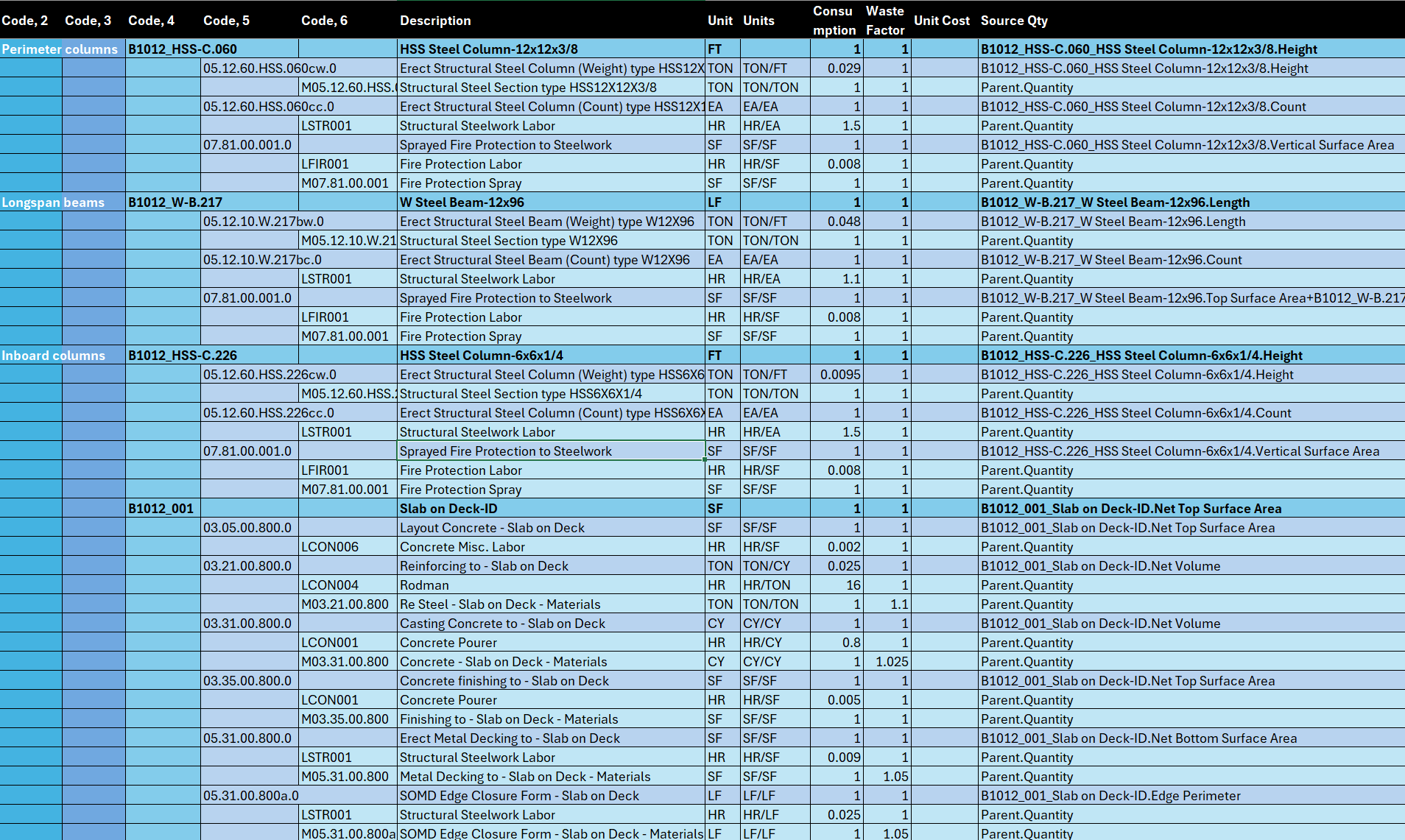The height and width of the screenshot is (840, 1405).
Task: Select consumption value 0.8 for Concrete Pourer
Action: (837, 643)
